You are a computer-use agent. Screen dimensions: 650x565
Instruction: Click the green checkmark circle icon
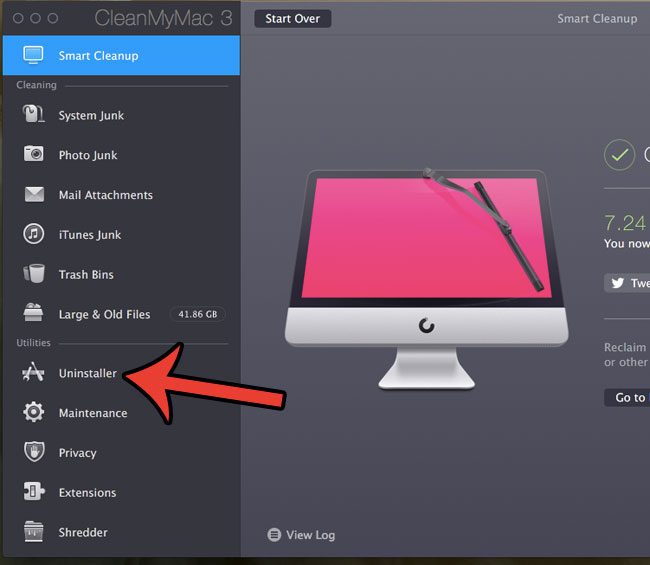[x=619, y=155]
